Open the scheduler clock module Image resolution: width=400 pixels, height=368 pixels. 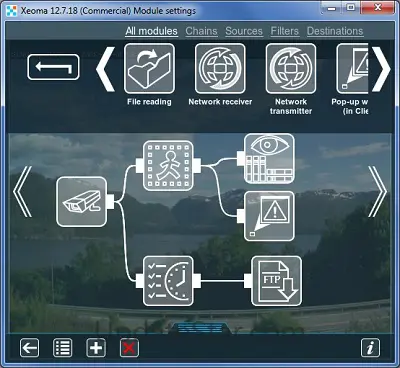tap(168, 281)
